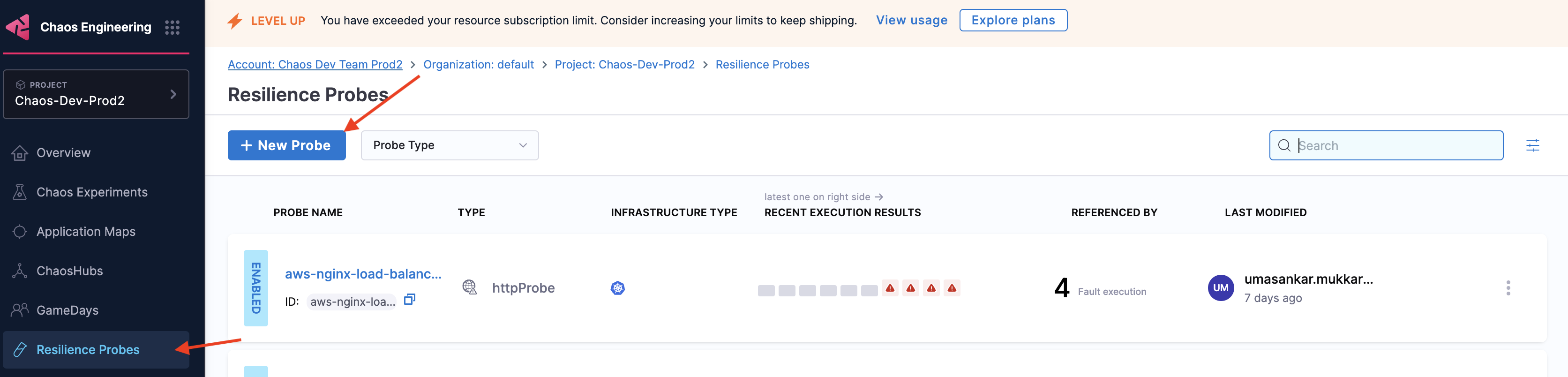This screenshot has width=1568, height=377.
Task: Click the New Probe button
Action: (x=286, y=145)
